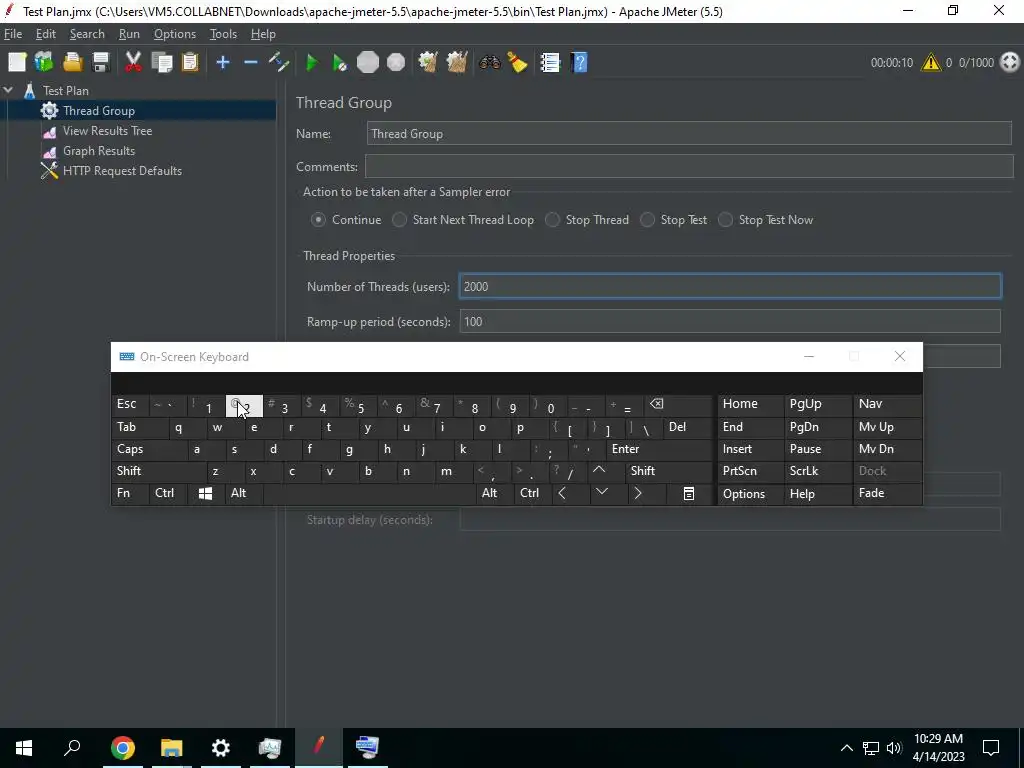Open the Search menu
This screenshot has width=1024, height=768.
pos(87,34)
